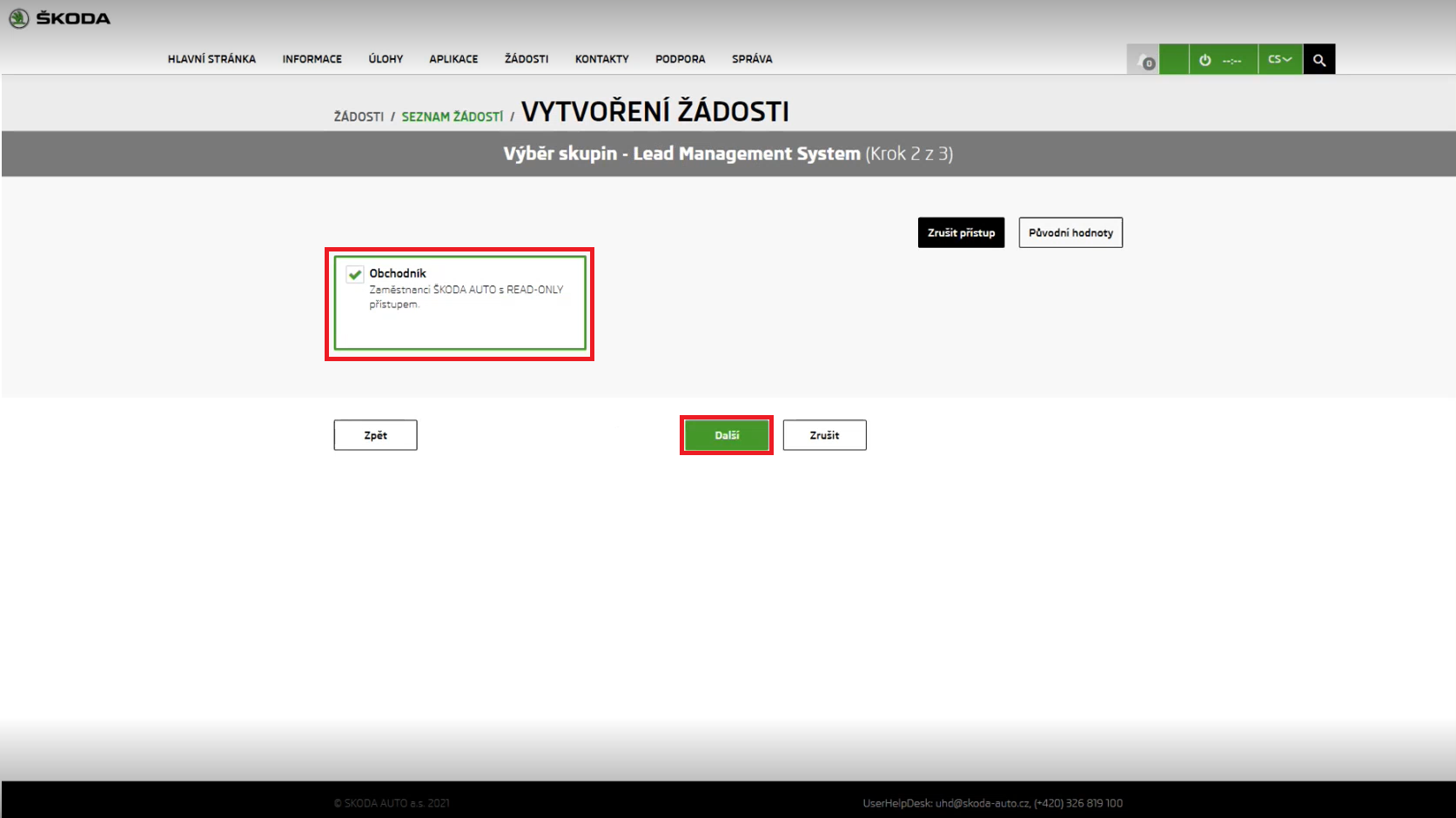Expand the CS language dropdown
The width and height of the screenshot is (1456, 818).
tap(1279, 60)
